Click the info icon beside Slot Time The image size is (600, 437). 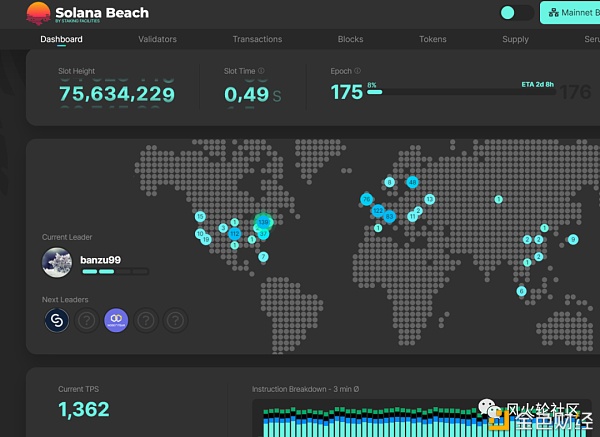click(x=262, y=71)
